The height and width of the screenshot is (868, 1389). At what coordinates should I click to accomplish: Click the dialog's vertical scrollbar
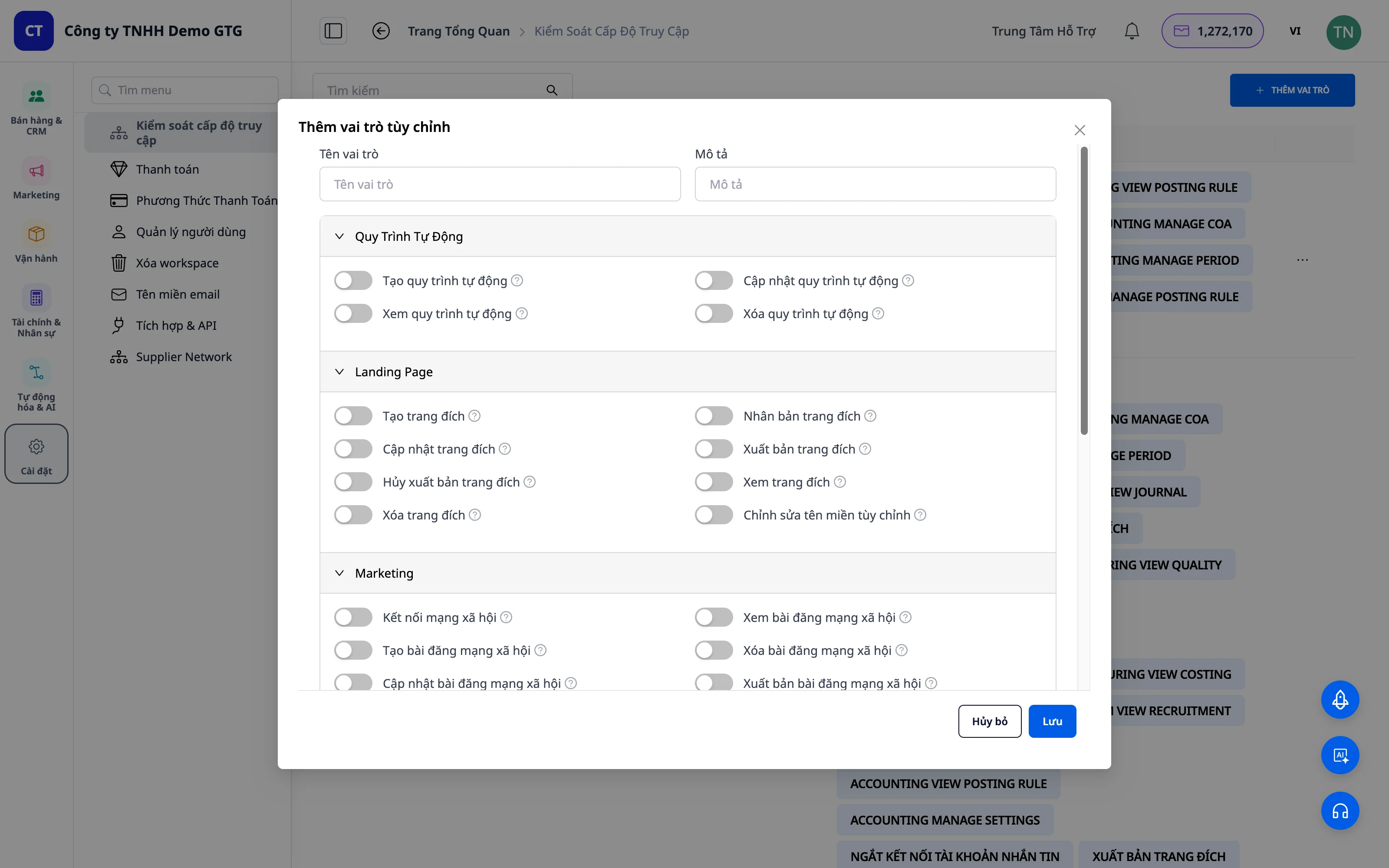tap(1084, 290)
